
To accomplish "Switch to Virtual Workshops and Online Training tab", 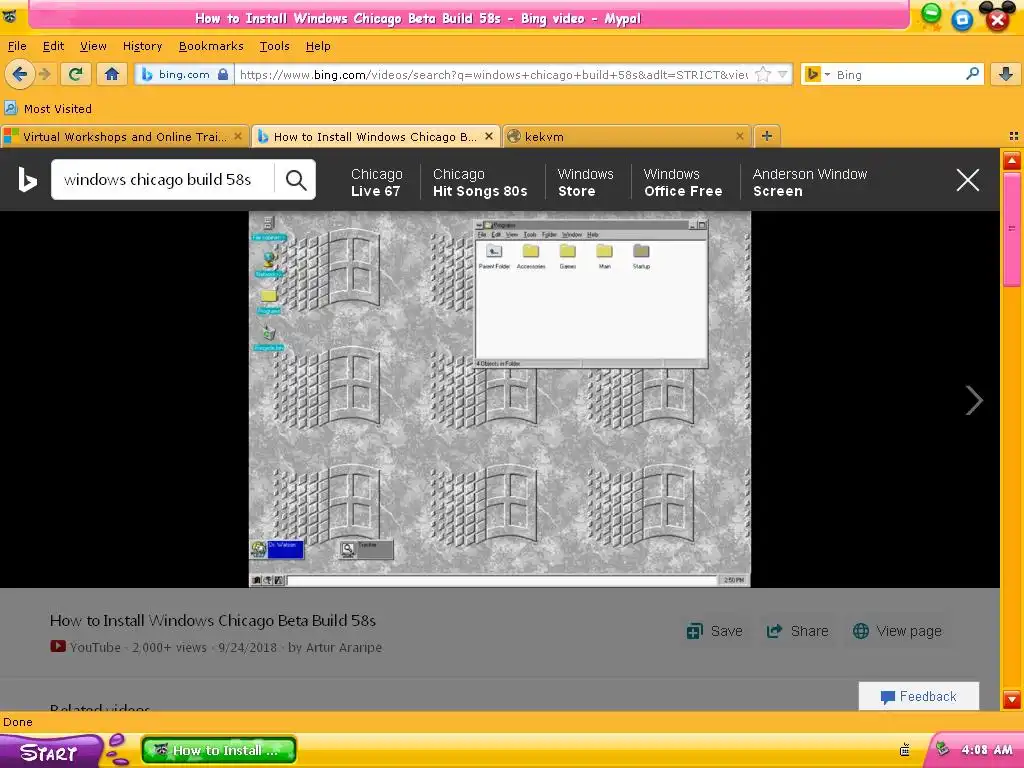I will pyautogui.click(x=125, y=136).
